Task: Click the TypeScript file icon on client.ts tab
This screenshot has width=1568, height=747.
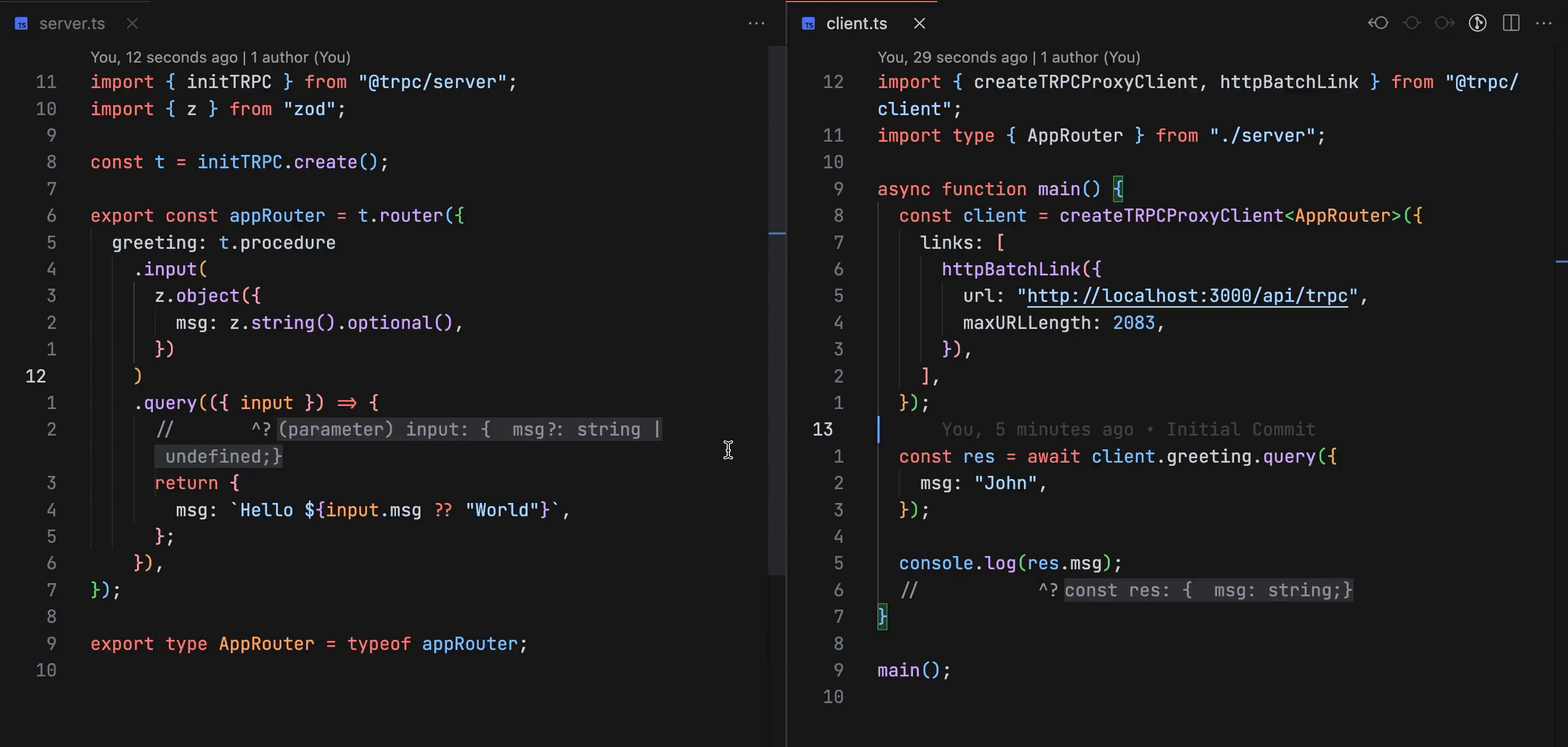Action: 808,24
